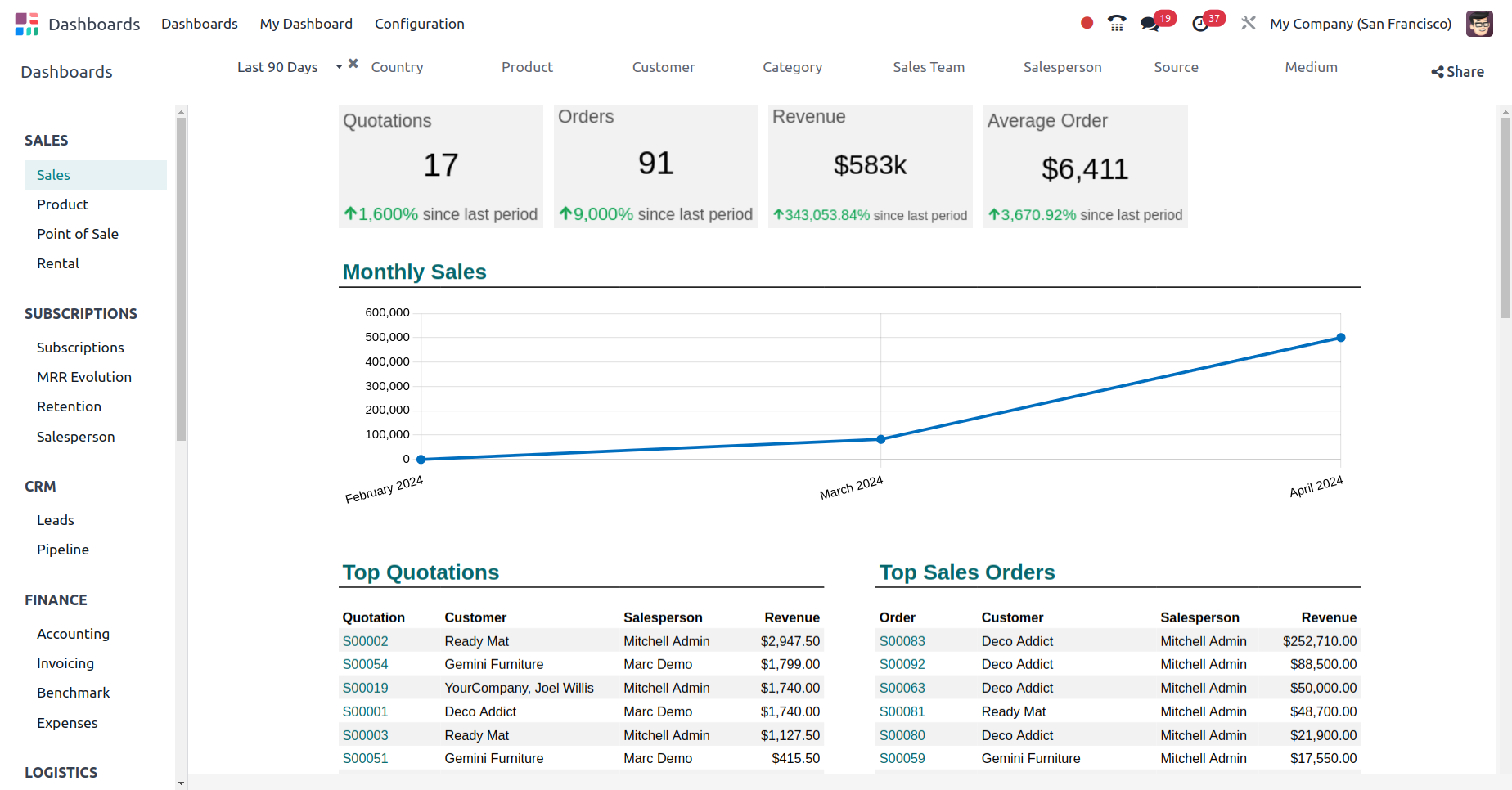Screen dimensions: 1512x790
Task: Click the April 2024 data point on chart
Action: [1340, 338]
